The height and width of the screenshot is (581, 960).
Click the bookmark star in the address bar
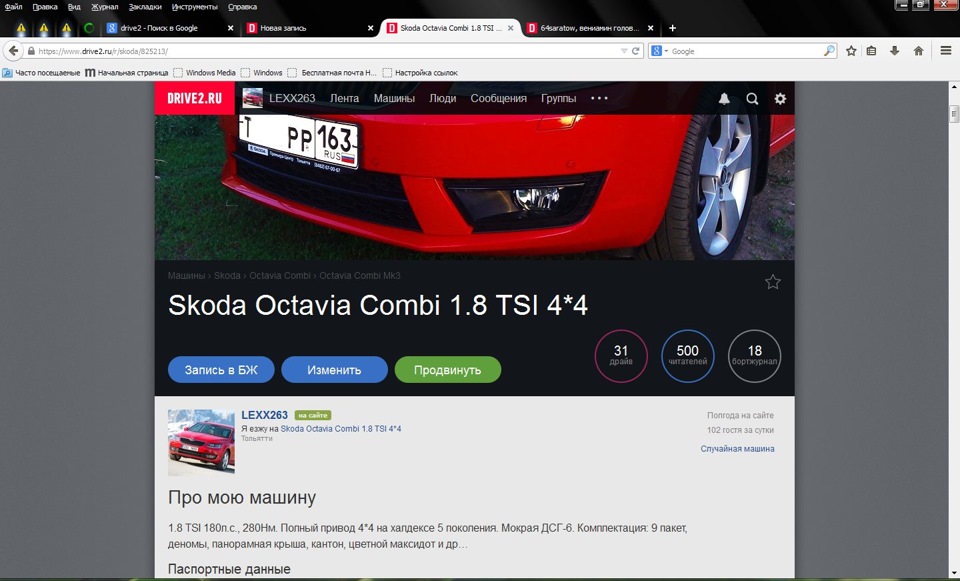coord(850,50)
